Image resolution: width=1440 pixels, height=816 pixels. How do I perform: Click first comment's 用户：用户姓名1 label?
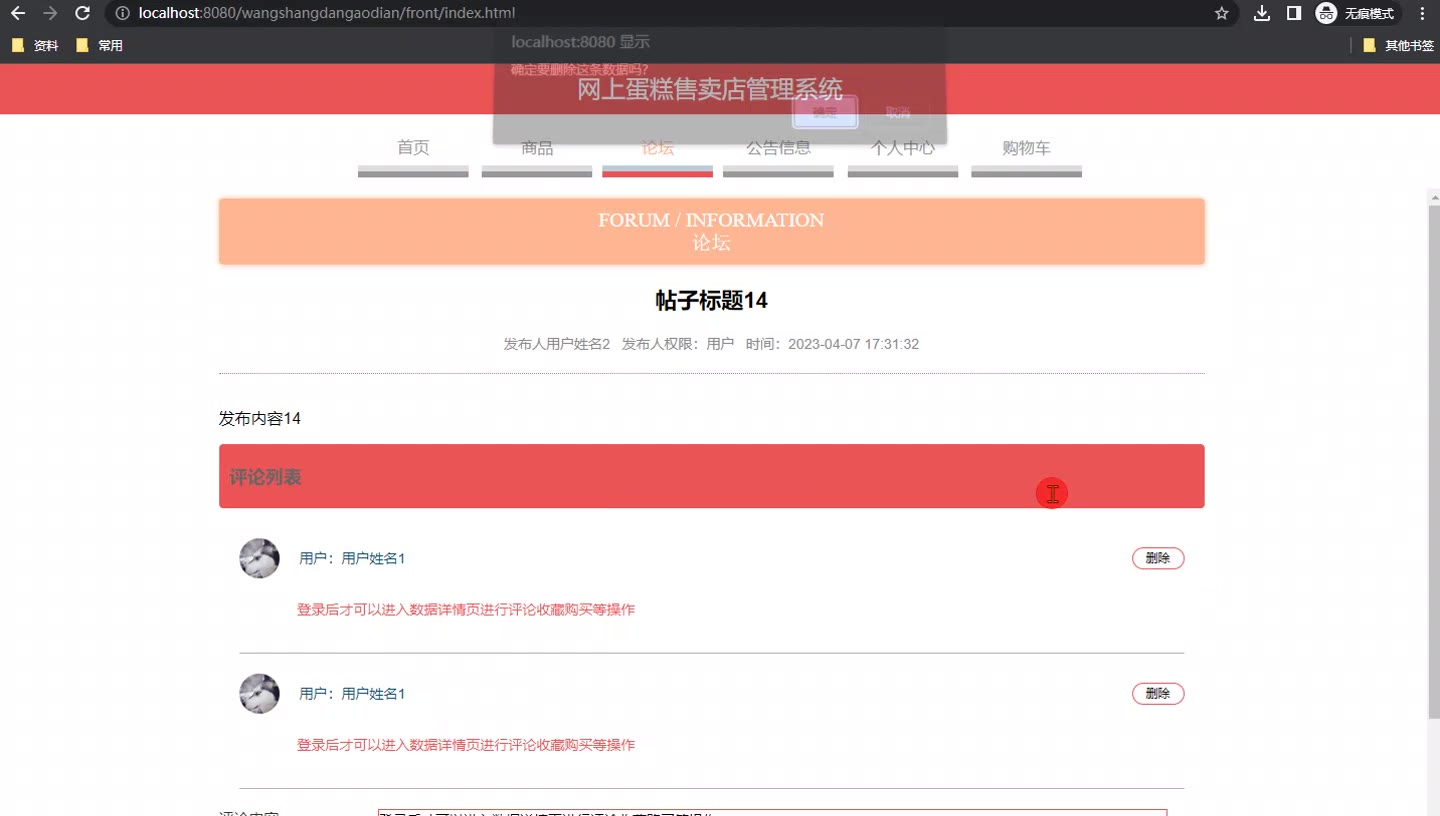pos(352,559)
